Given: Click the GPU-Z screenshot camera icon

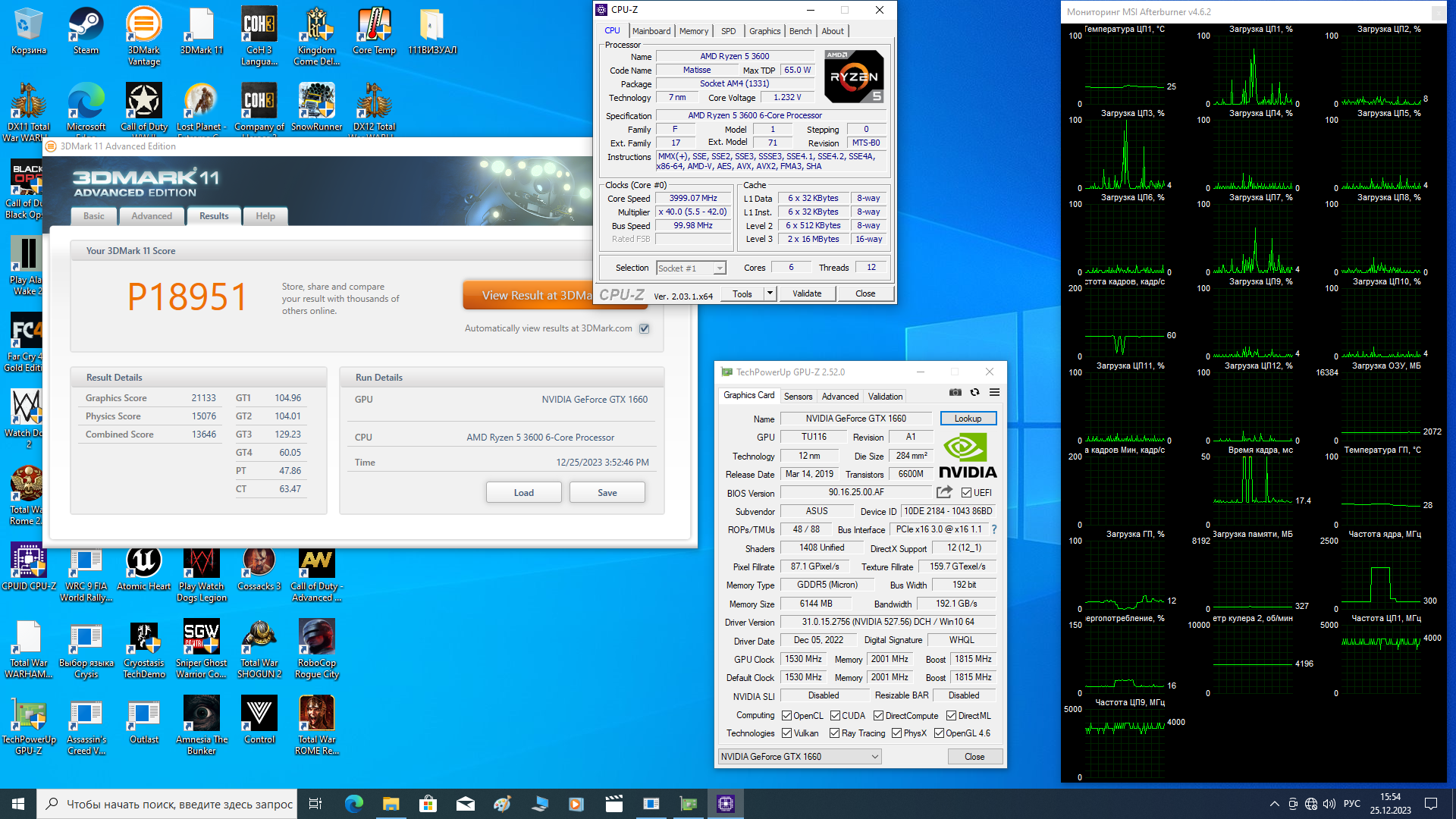Looking at the screenshot, I should (x=955, y=392).
